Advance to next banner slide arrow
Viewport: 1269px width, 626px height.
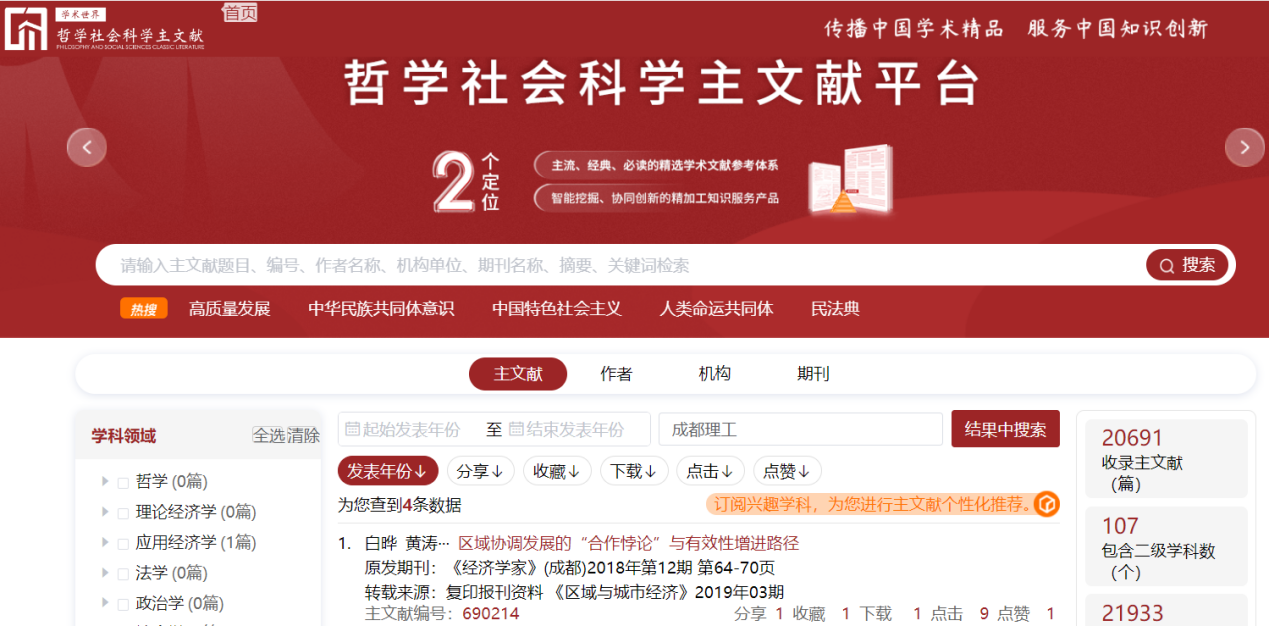(1244, 148)
